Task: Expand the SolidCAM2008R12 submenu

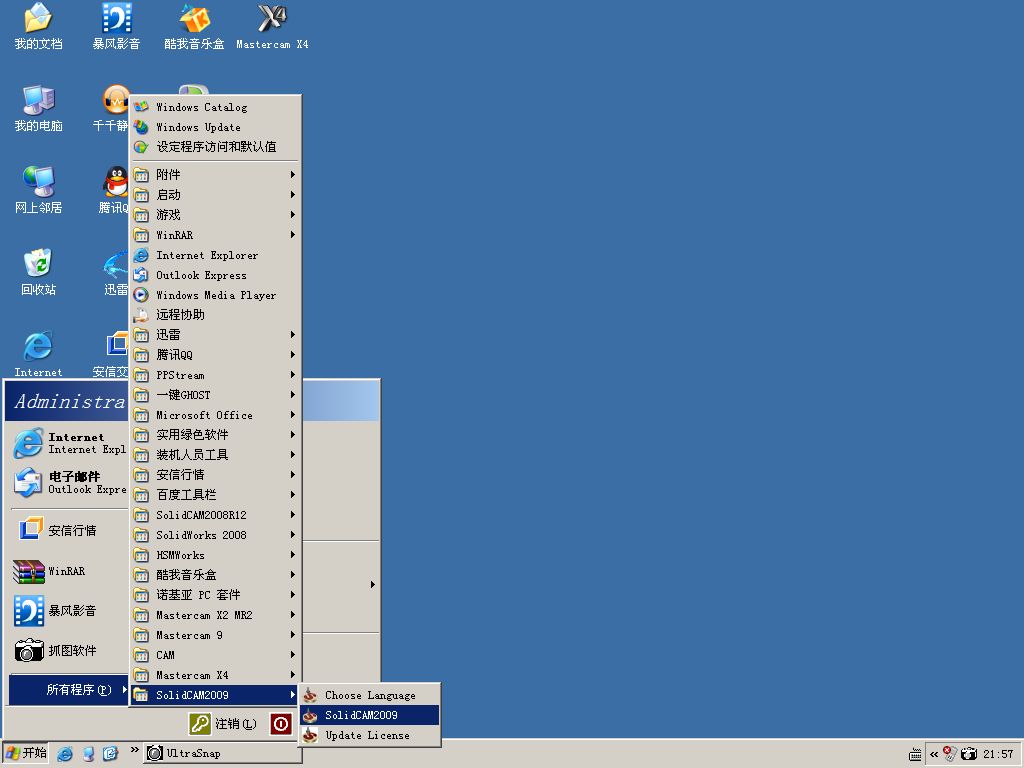Action: pyautogui.click(x=216, y=515)
